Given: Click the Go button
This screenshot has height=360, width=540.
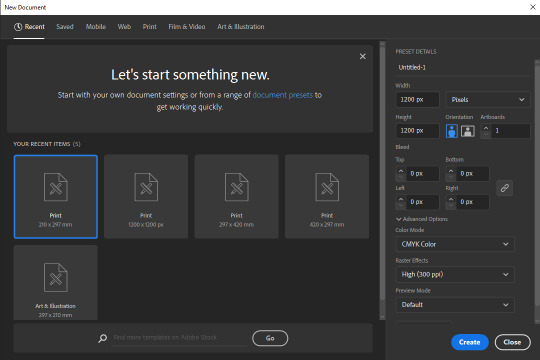Looking at the screenshot, I should (x=270, y=338).
